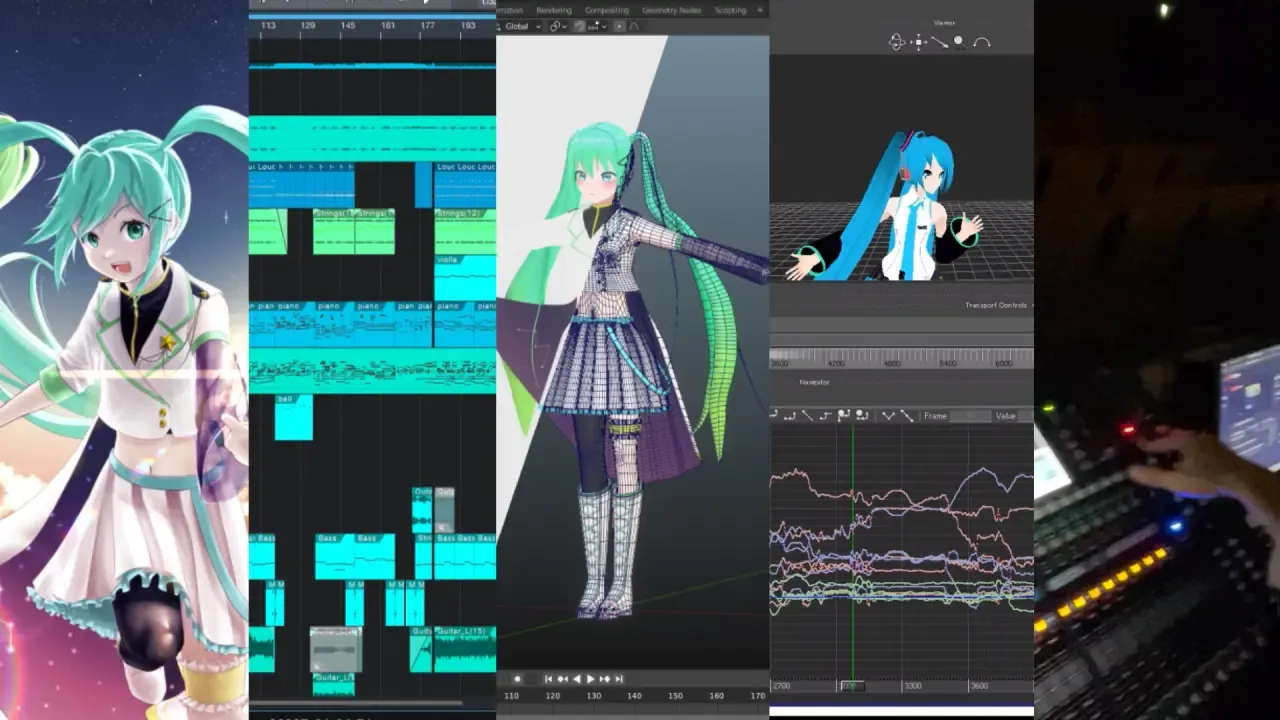Collapse the Transport Controls panel

(995, 305)
